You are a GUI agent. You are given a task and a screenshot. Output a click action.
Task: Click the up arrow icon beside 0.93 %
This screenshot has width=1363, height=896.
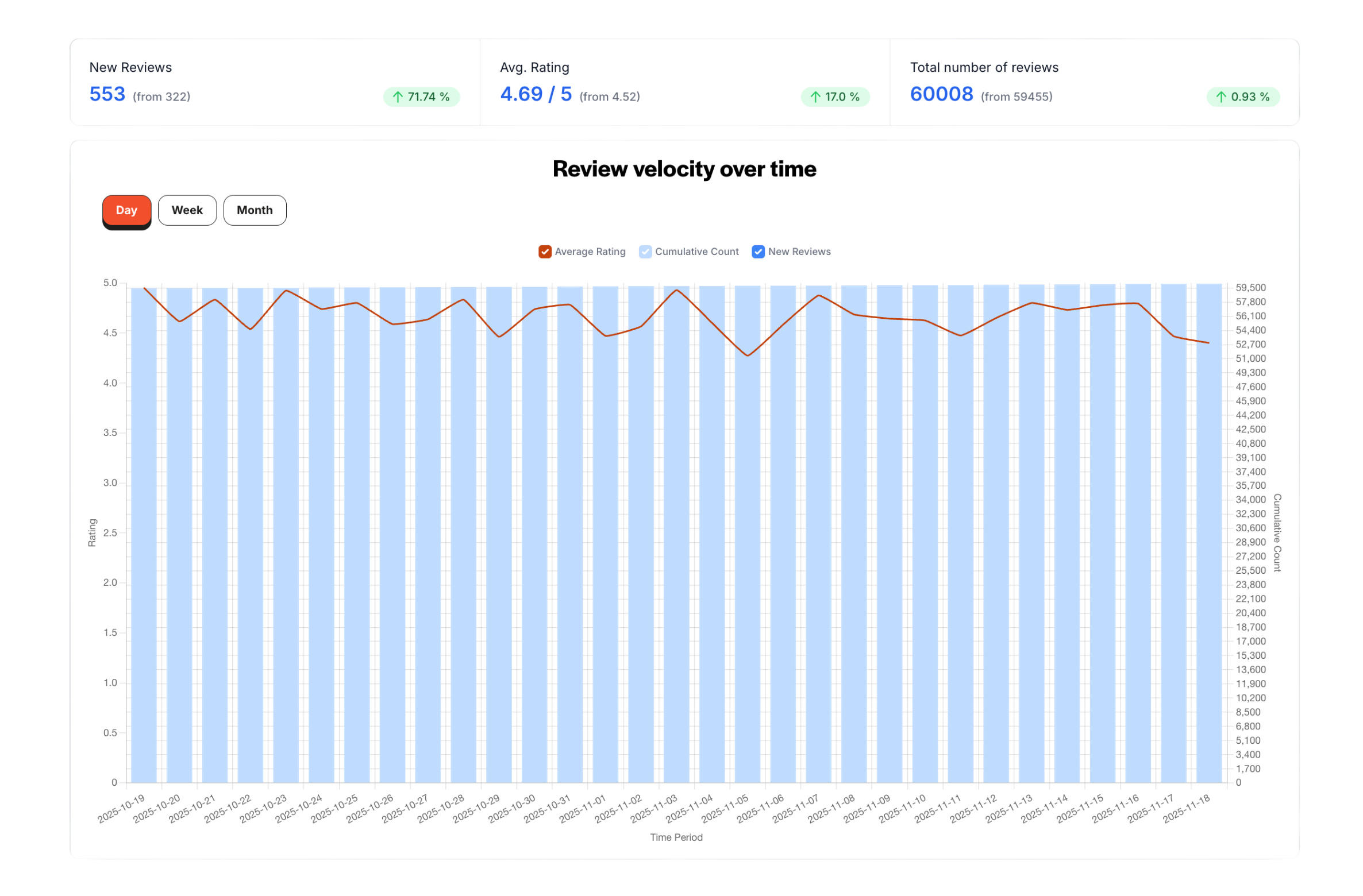click(x=1221, y=97)
